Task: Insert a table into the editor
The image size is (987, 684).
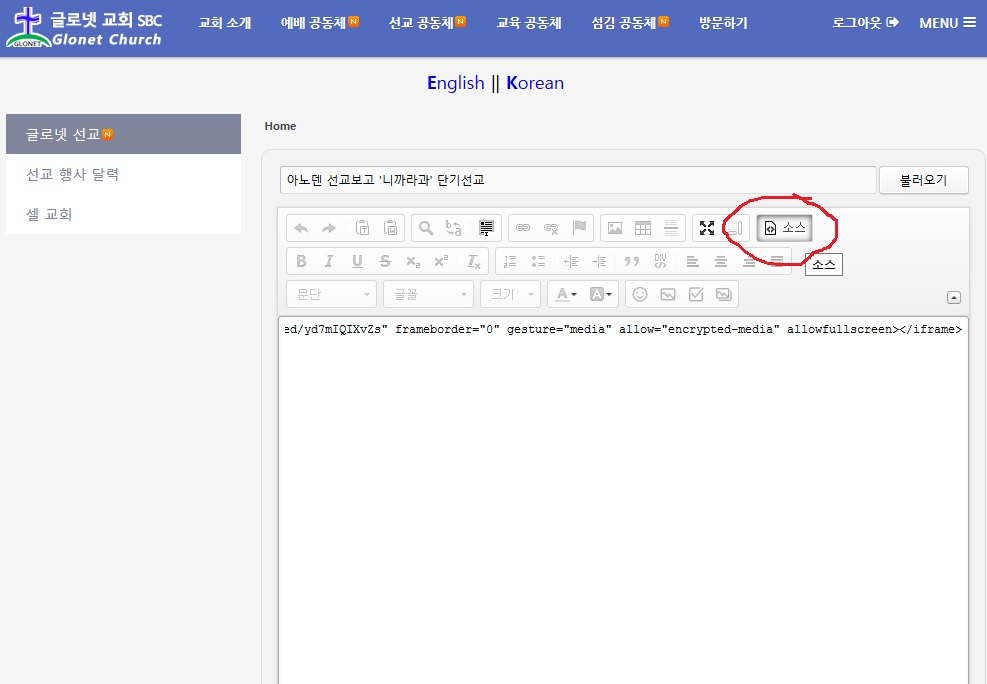Action: [643, 228]
